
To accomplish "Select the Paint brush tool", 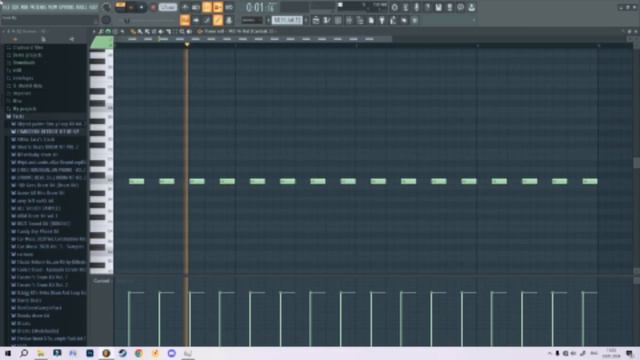I will [140, 31].
